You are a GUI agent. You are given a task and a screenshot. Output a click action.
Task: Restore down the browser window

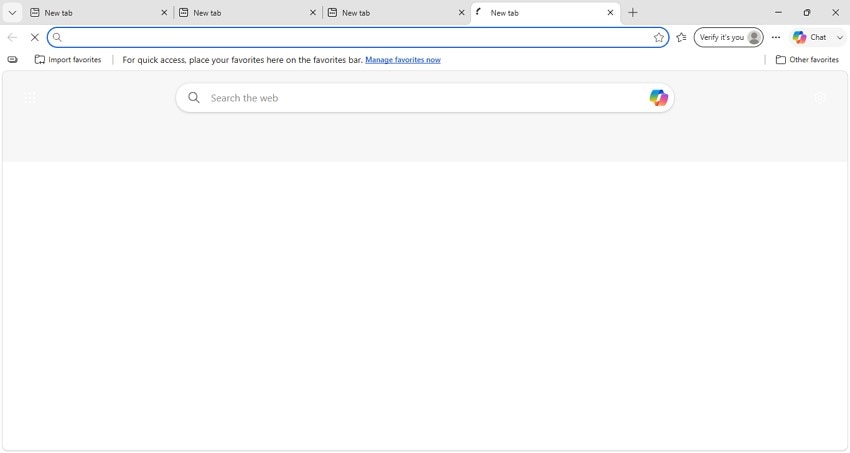point(807,12)
